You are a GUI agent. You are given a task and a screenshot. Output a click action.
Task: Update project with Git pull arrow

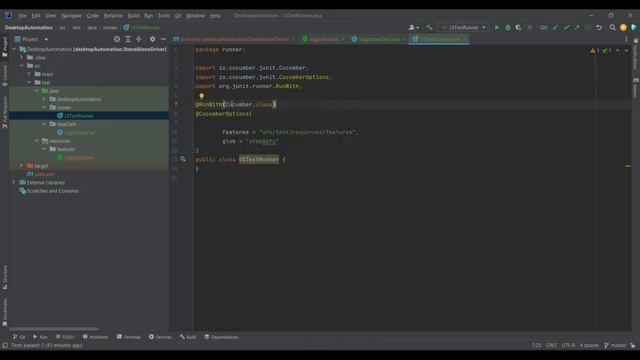point(555,28)
